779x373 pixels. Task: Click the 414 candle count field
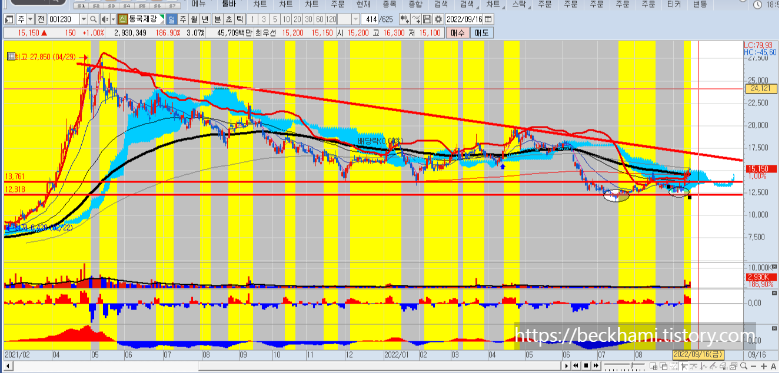point(370,19)
